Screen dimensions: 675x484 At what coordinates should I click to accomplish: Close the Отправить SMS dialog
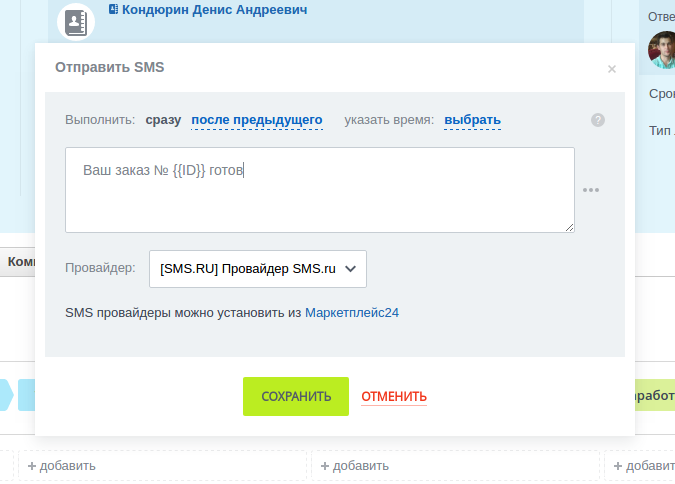[x=612, y=69]
